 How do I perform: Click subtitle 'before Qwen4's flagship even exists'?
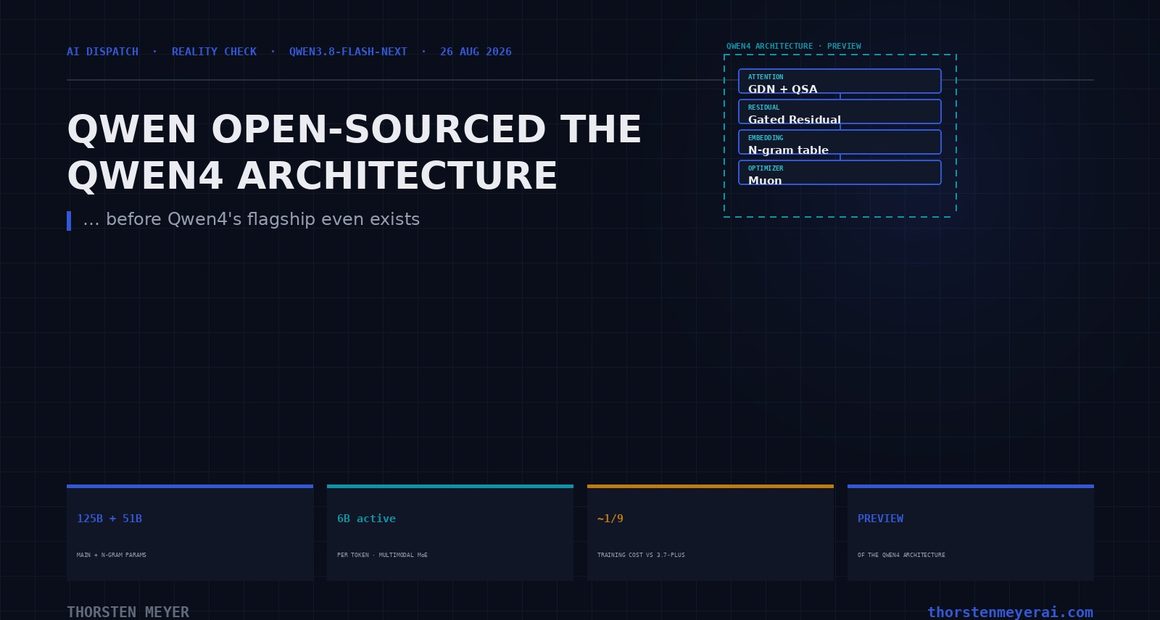(263, 219)
